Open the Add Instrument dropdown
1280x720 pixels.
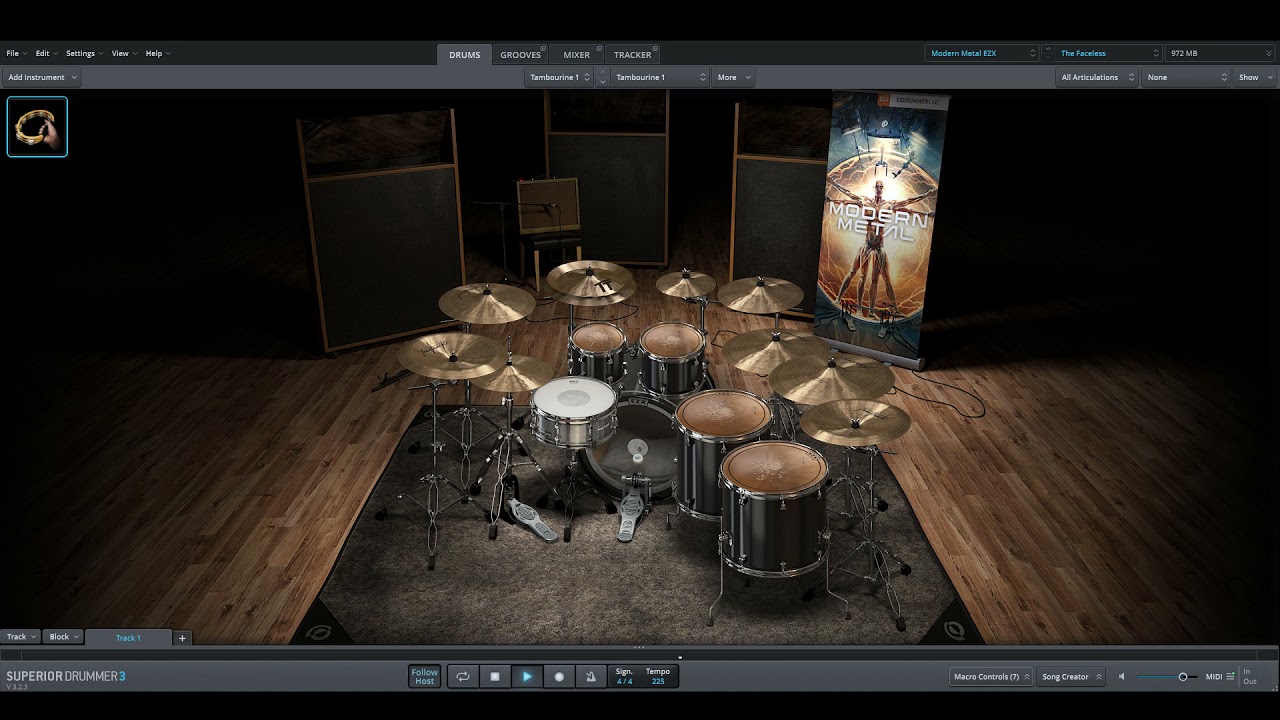42,77
